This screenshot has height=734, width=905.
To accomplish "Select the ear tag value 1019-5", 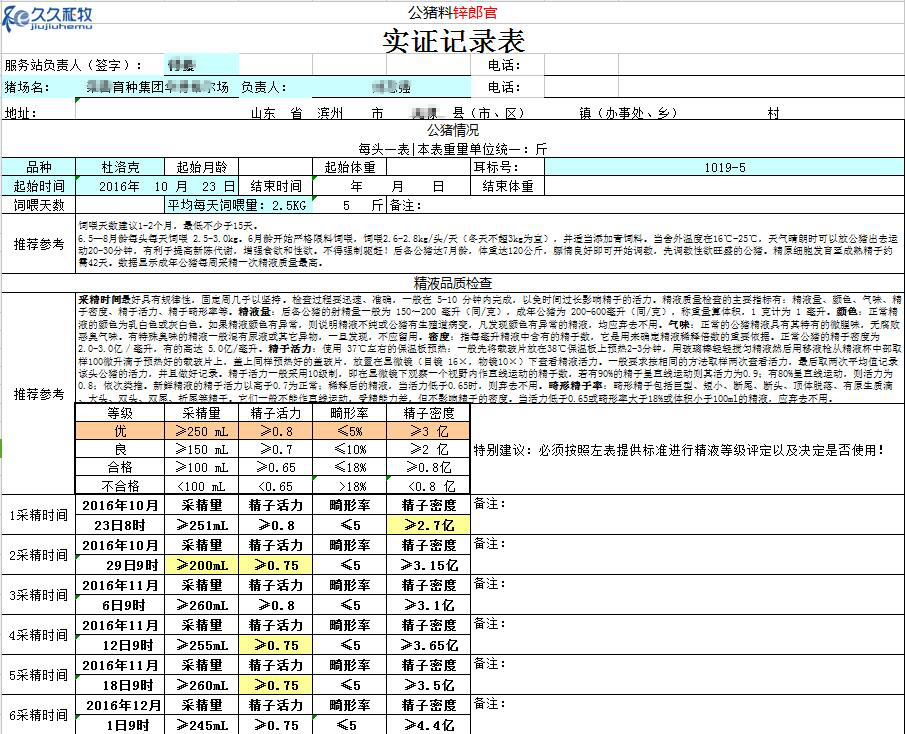I will 724,167.
